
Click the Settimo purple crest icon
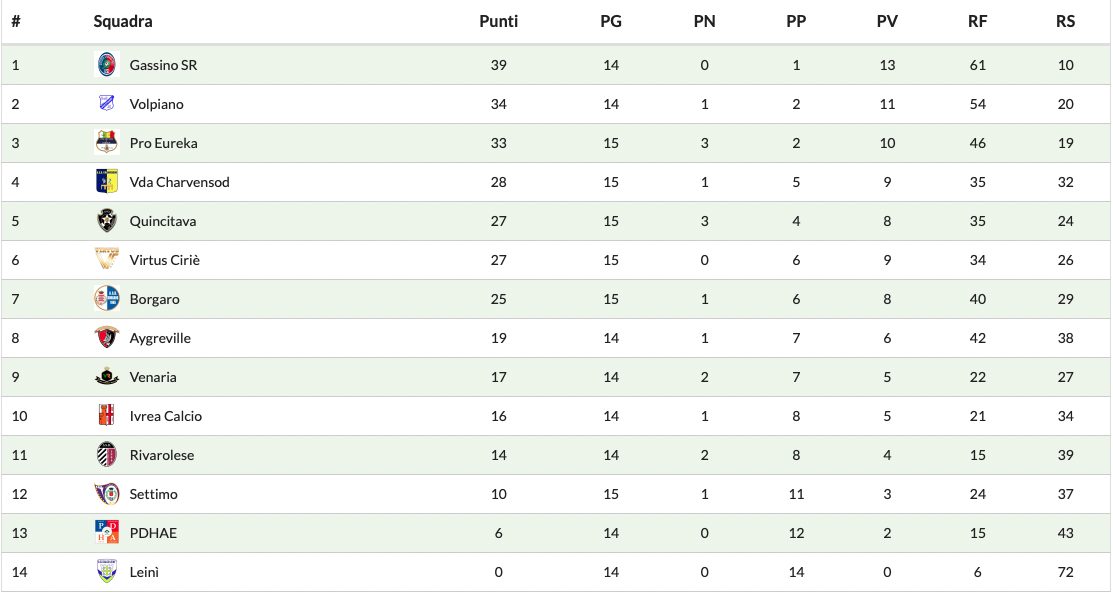(x=106, y=494)
